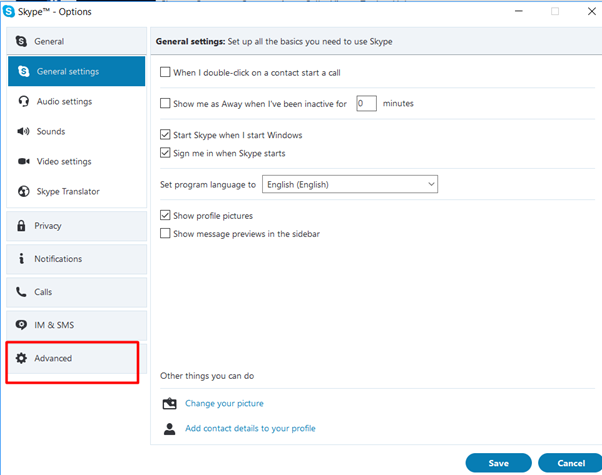Minimize the Skype Options window
The image size is (602, 475).
click(x=519, y=12)
